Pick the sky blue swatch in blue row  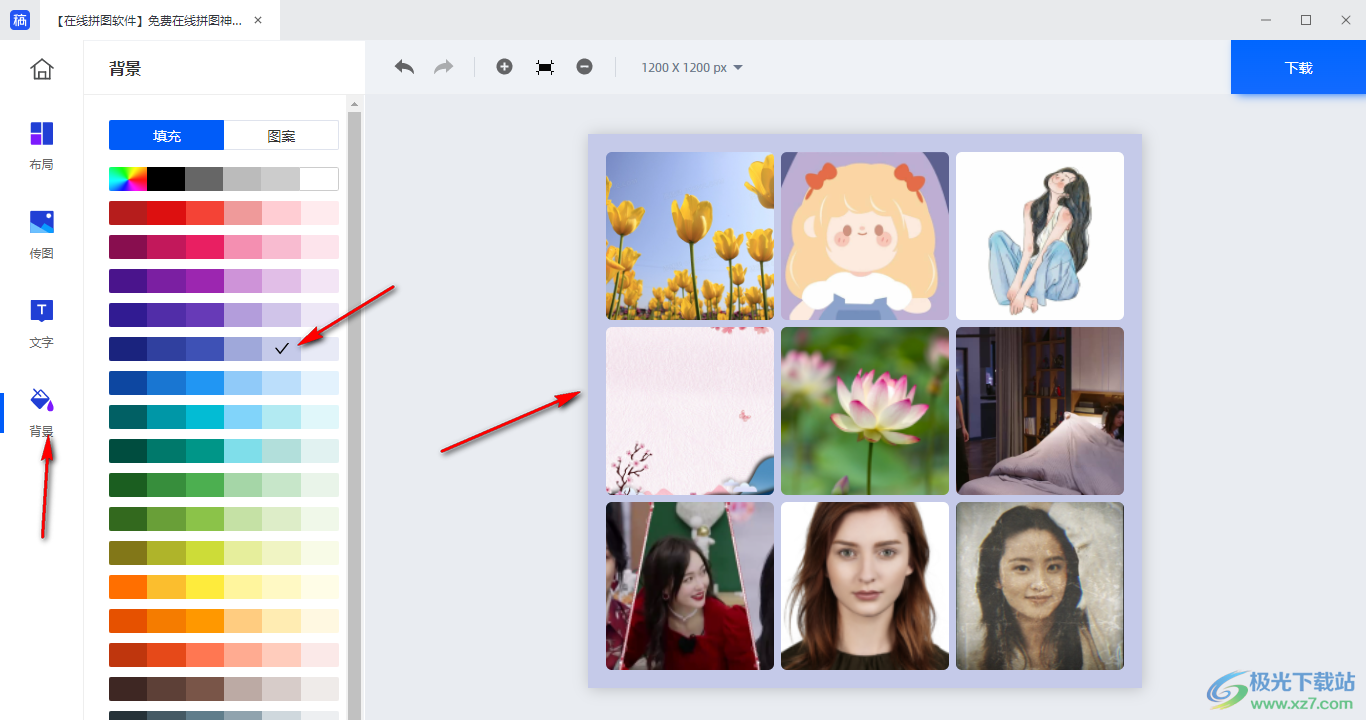coord(204,383)
